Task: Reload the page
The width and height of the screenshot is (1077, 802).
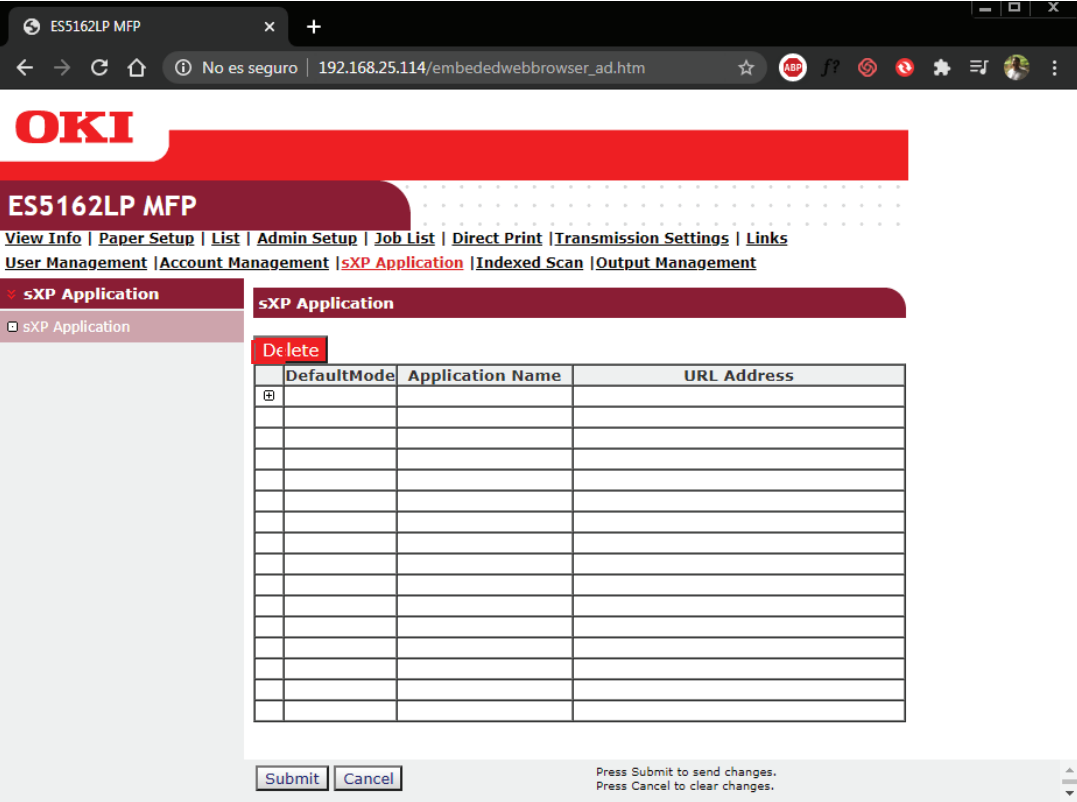Action: 99,68
